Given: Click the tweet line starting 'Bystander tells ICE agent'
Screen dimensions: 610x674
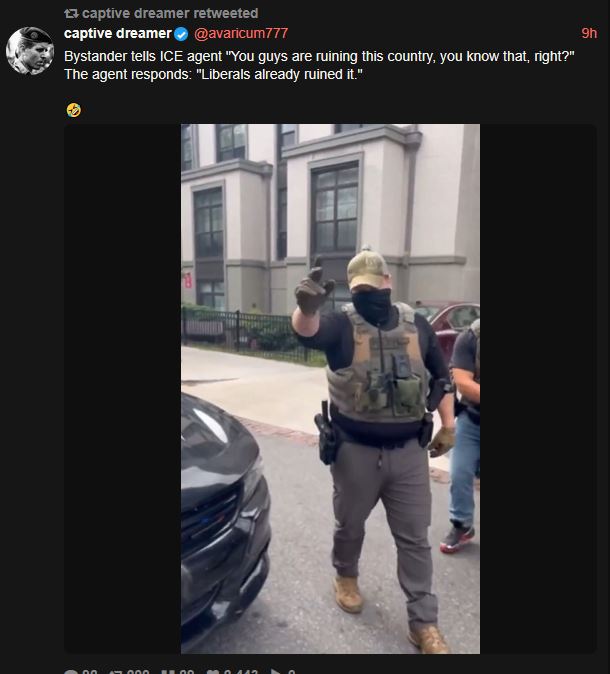Looking at the screenshot, I should pyautogui.click(x=319, y=56).
